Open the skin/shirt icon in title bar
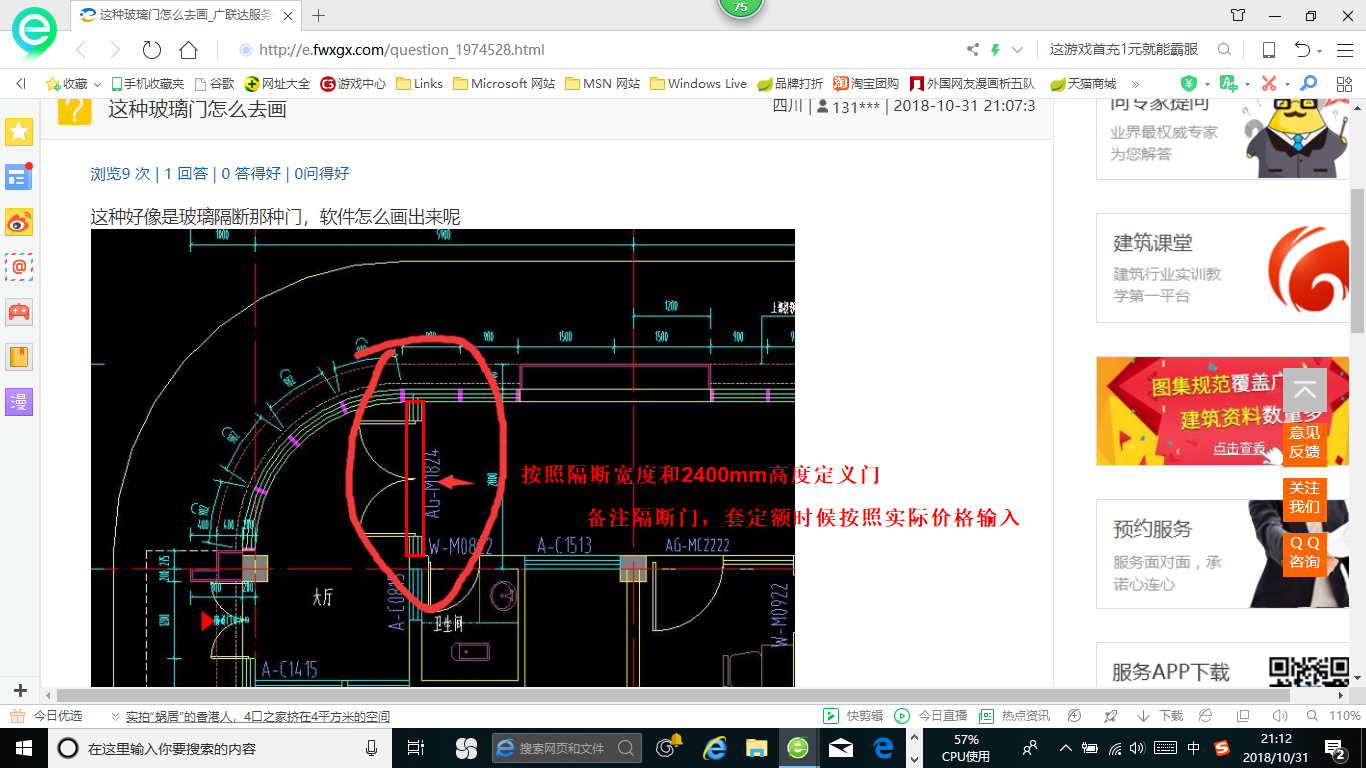 tap(1238, 15)
